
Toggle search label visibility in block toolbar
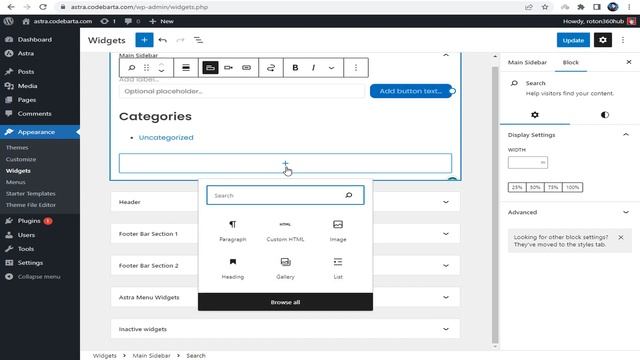click(x=210, y=68)
